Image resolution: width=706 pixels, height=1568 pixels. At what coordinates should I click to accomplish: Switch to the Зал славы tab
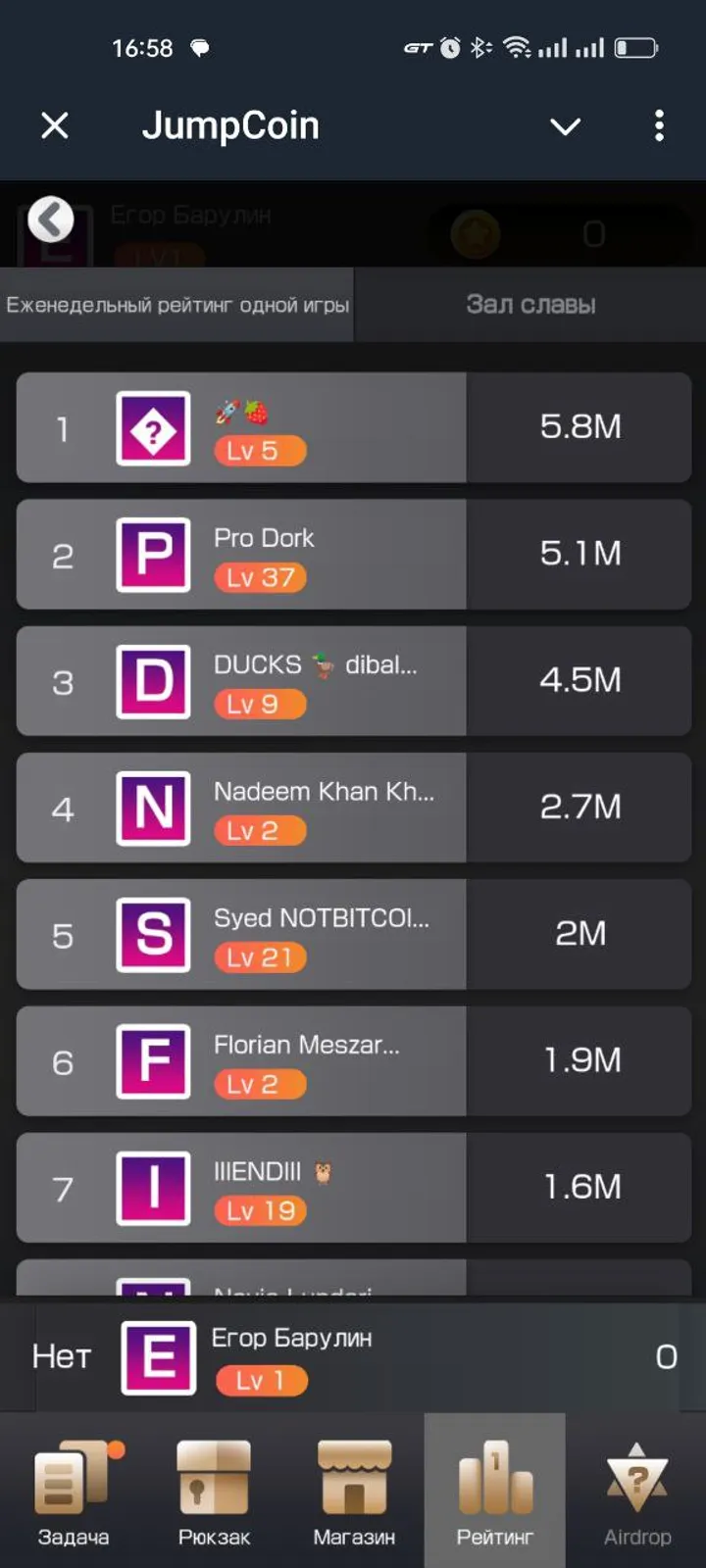point(529,304)
